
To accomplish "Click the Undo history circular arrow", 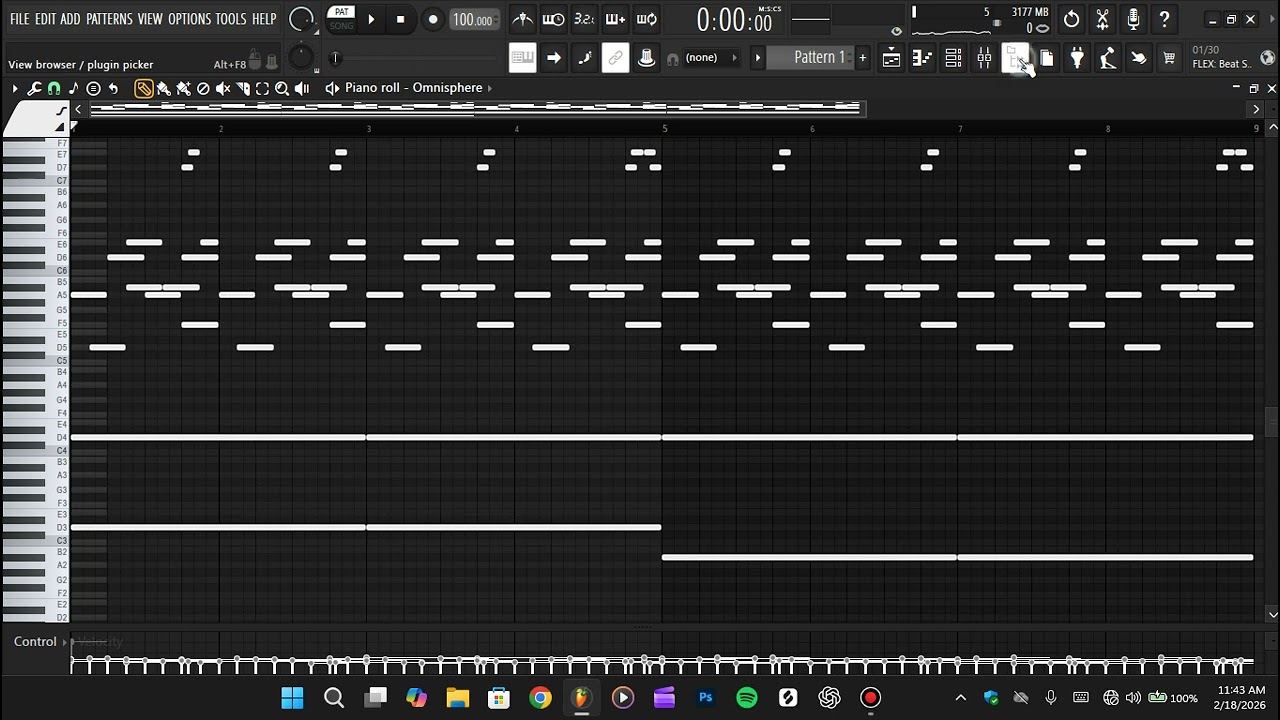I will point(1071,19).
